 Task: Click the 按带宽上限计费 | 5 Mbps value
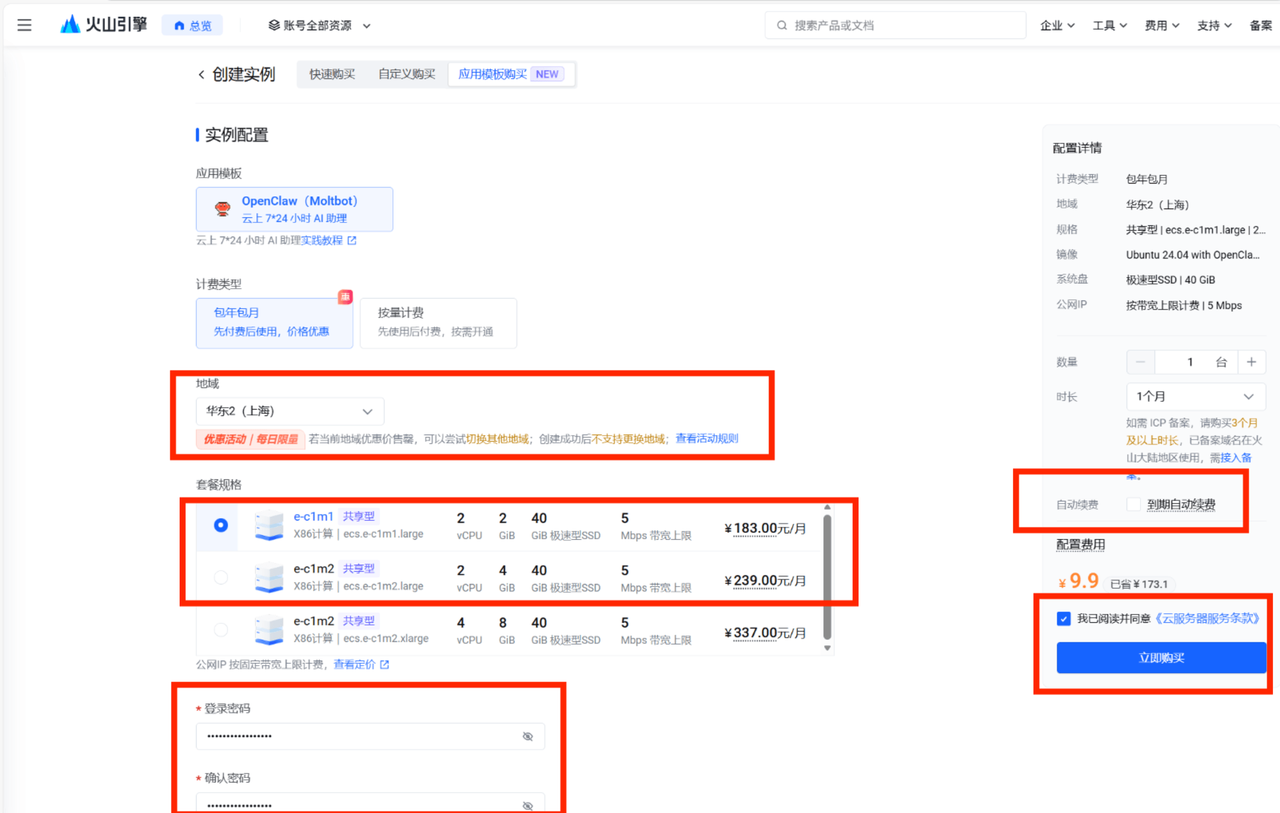(1184, 305)
